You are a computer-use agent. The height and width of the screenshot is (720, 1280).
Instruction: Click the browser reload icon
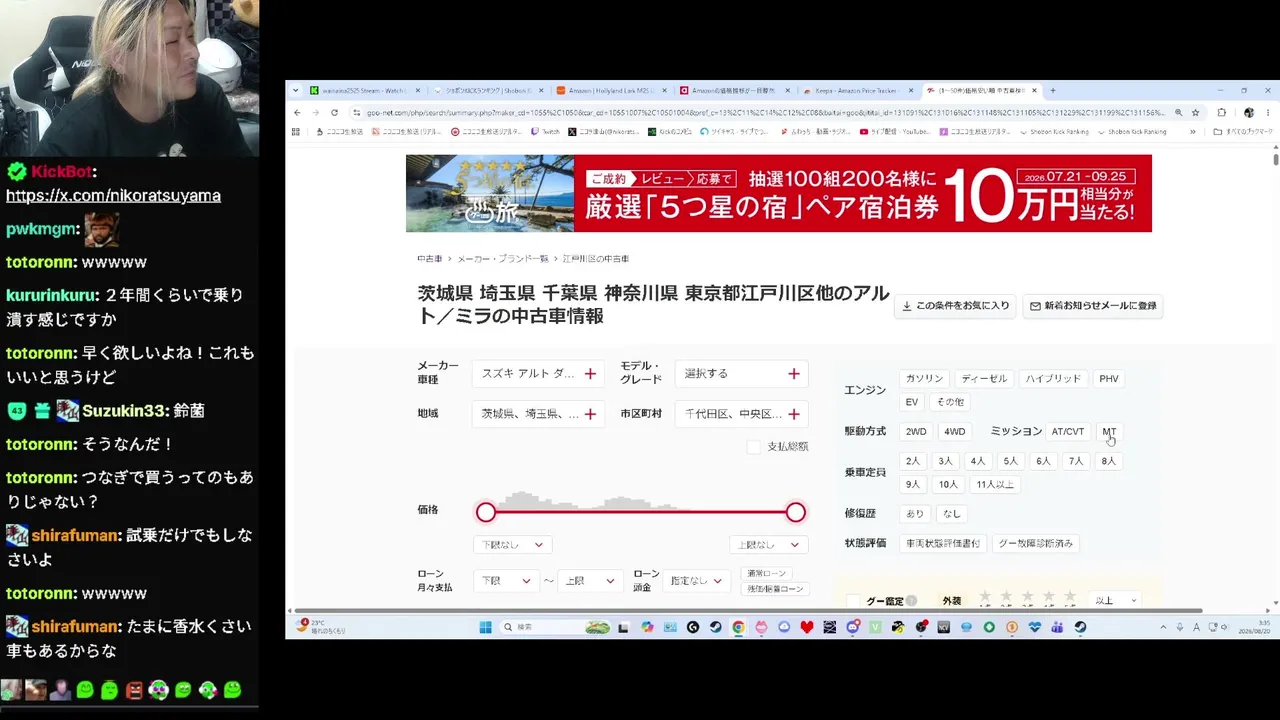point(334,113)
